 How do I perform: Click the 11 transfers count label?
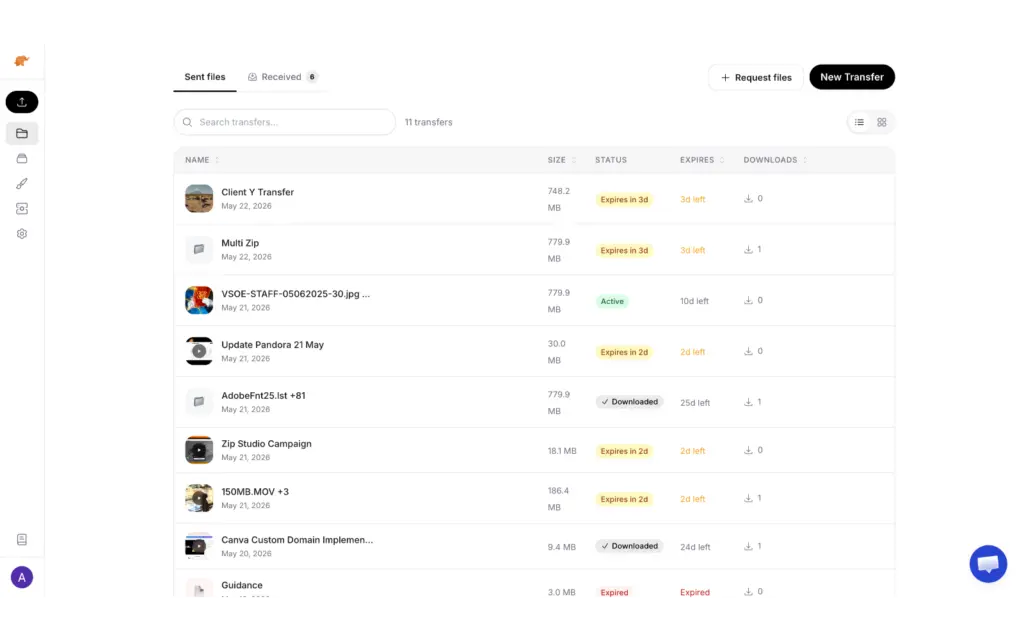coord(428,122)
